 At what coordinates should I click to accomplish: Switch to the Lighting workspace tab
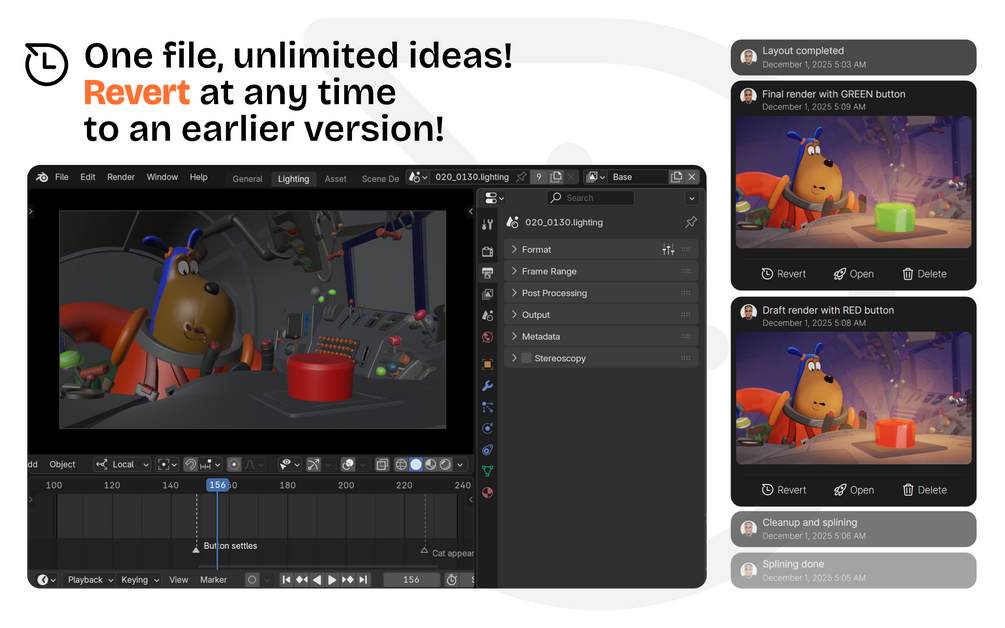(x=294, y=179)
